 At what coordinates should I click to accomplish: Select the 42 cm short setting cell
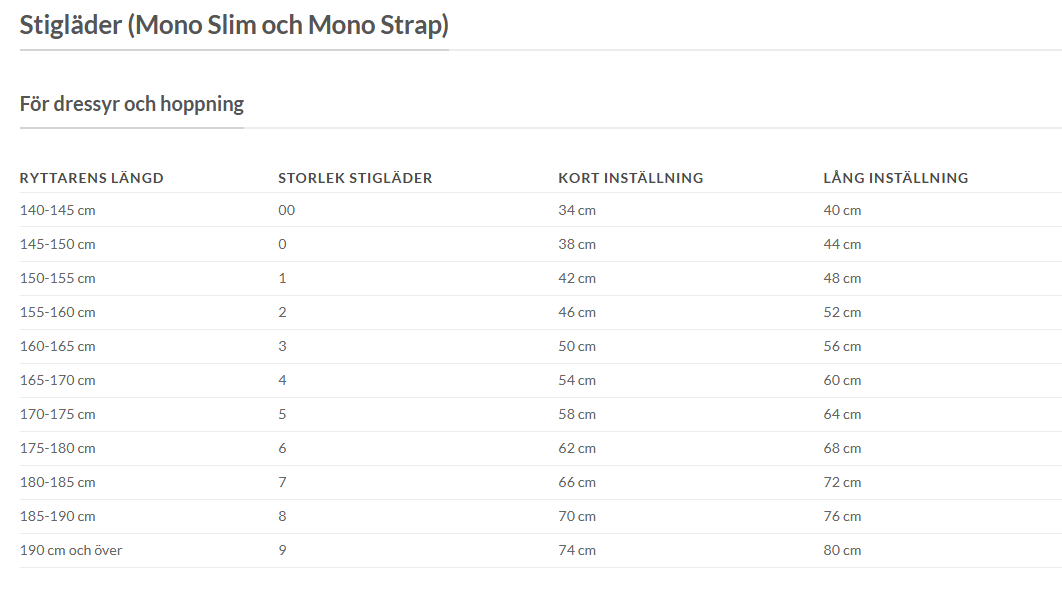click(x=577, y=278)
